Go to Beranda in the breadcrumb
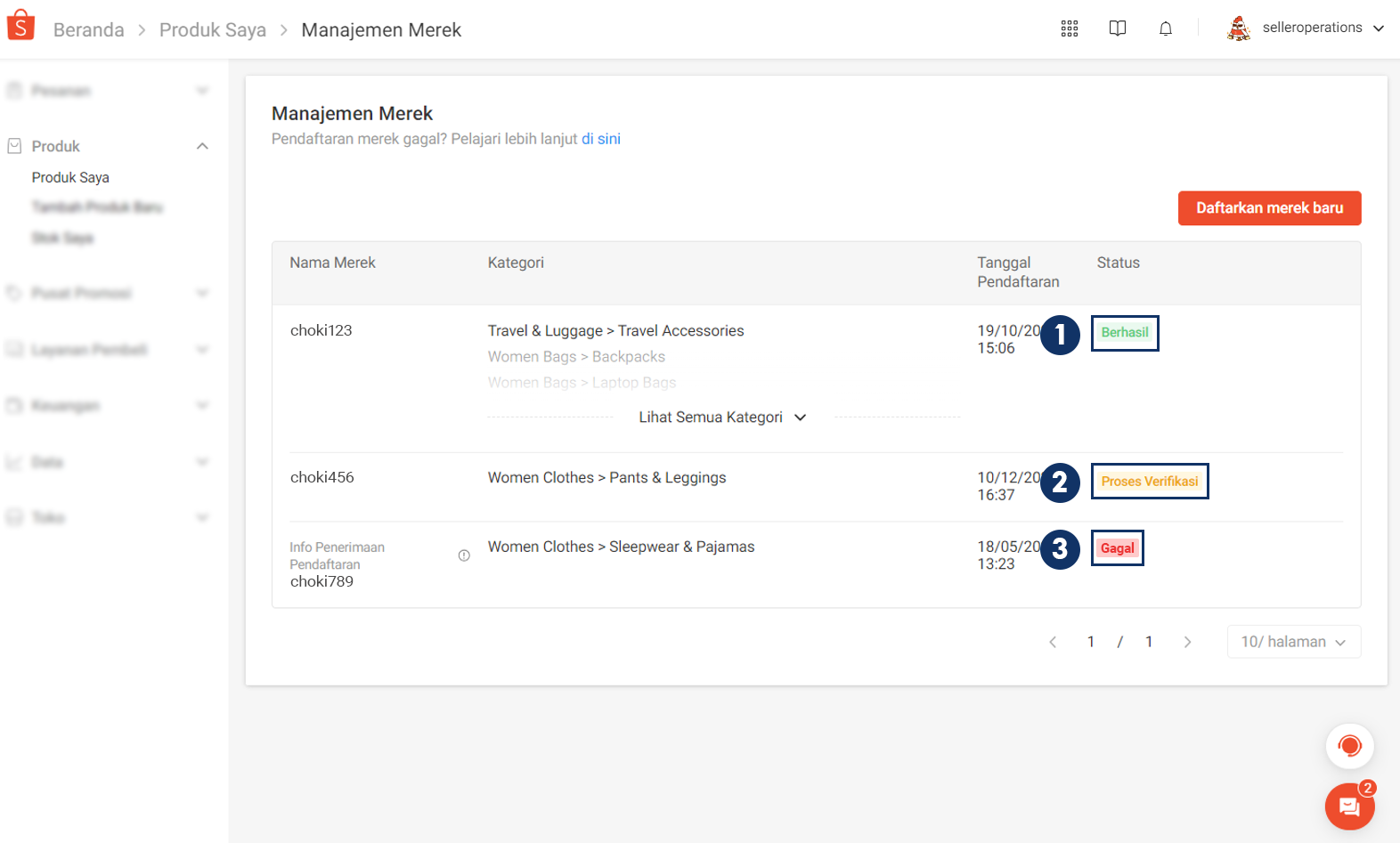This screenshot has width=1400, height=843. pyautogui.click(x=88, y=30)
